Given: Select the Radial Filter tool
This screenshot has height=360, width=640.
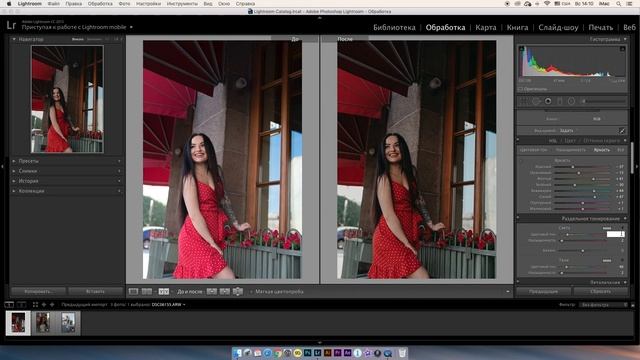Looking at the screenshot, I should click(571, 101).
